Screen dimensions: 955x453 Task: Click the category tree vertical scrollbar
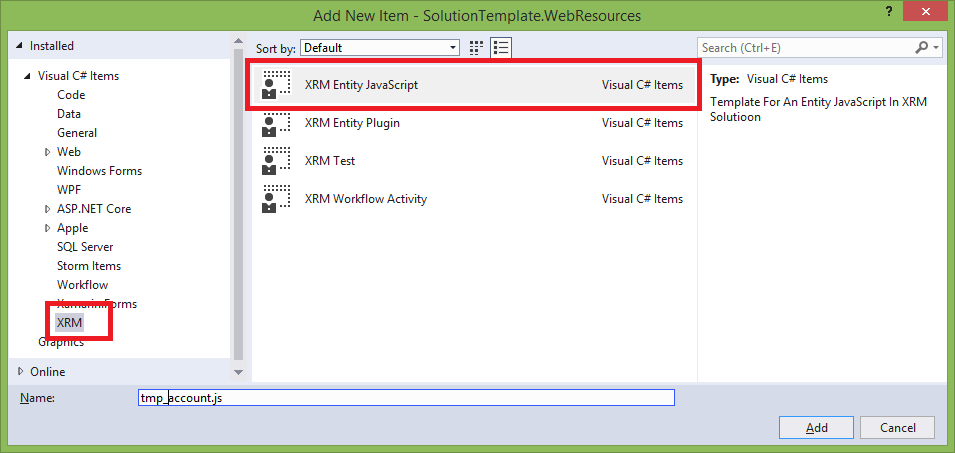pos(238,200)
